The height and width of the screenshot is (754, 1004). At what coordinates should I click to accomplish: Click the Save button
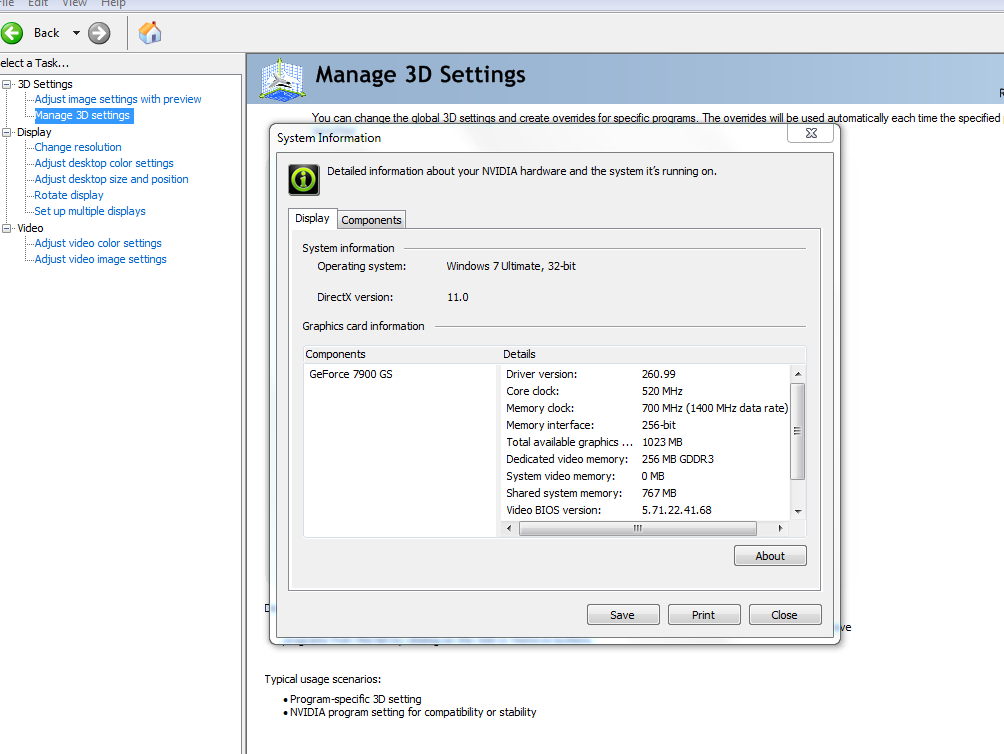pos(622,615)
